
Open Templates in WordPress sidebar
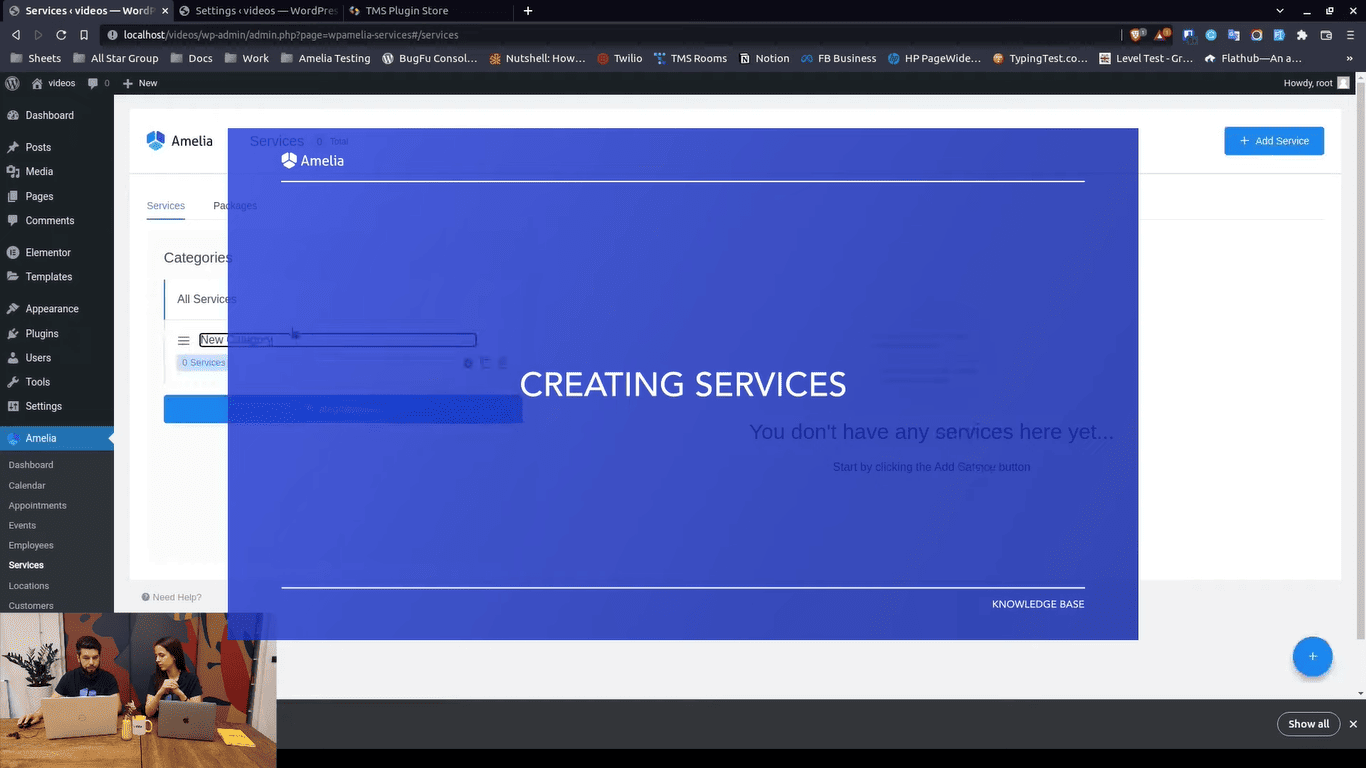click(x=49, y=277)
